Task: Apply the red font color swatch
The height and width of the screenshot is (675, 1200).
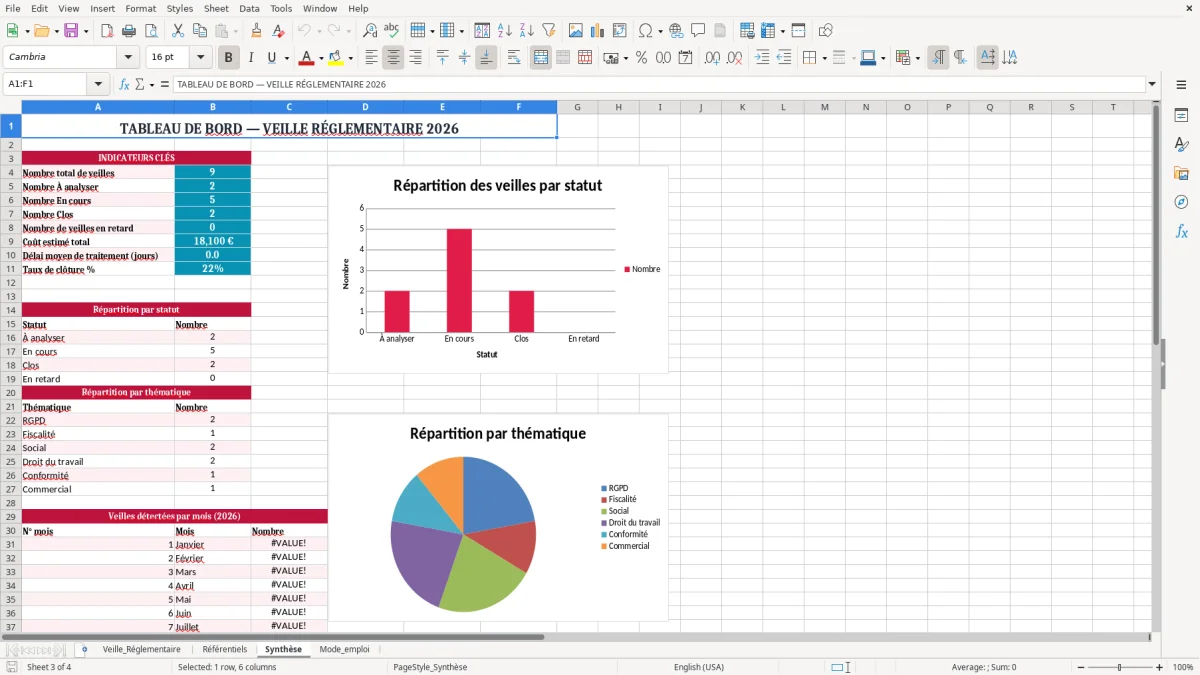Action: point(307,57)
